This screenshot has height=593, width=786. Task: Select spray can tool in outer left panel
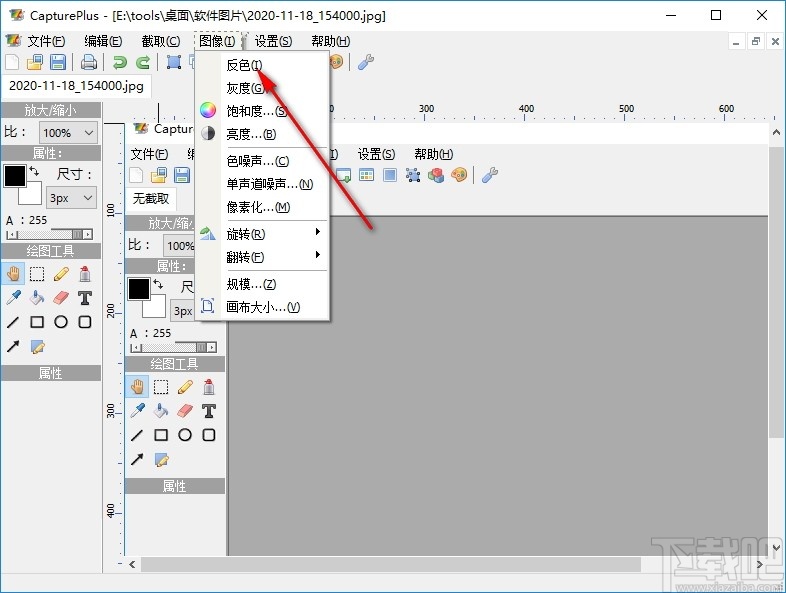point(85,274)
